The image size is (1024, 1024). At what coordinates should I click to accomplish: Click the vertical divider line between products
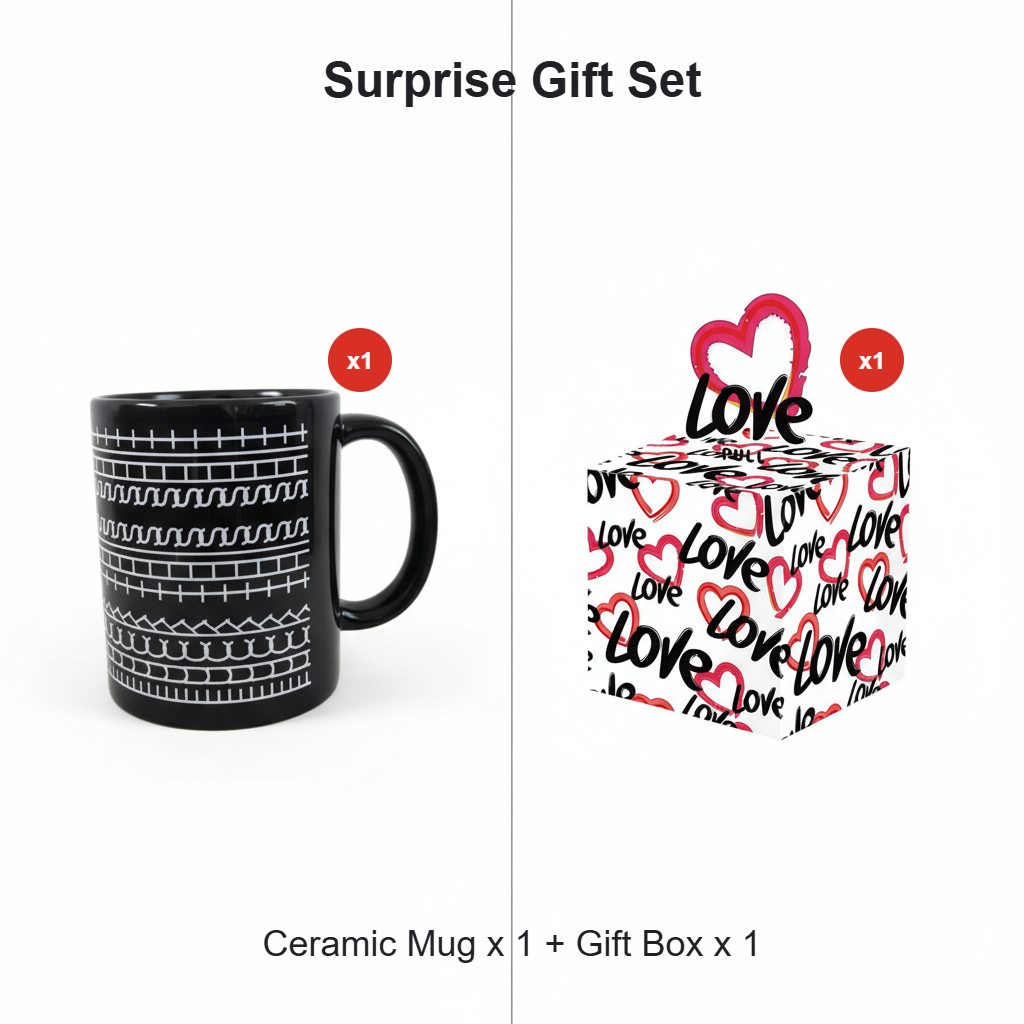(x=512, y=512)
